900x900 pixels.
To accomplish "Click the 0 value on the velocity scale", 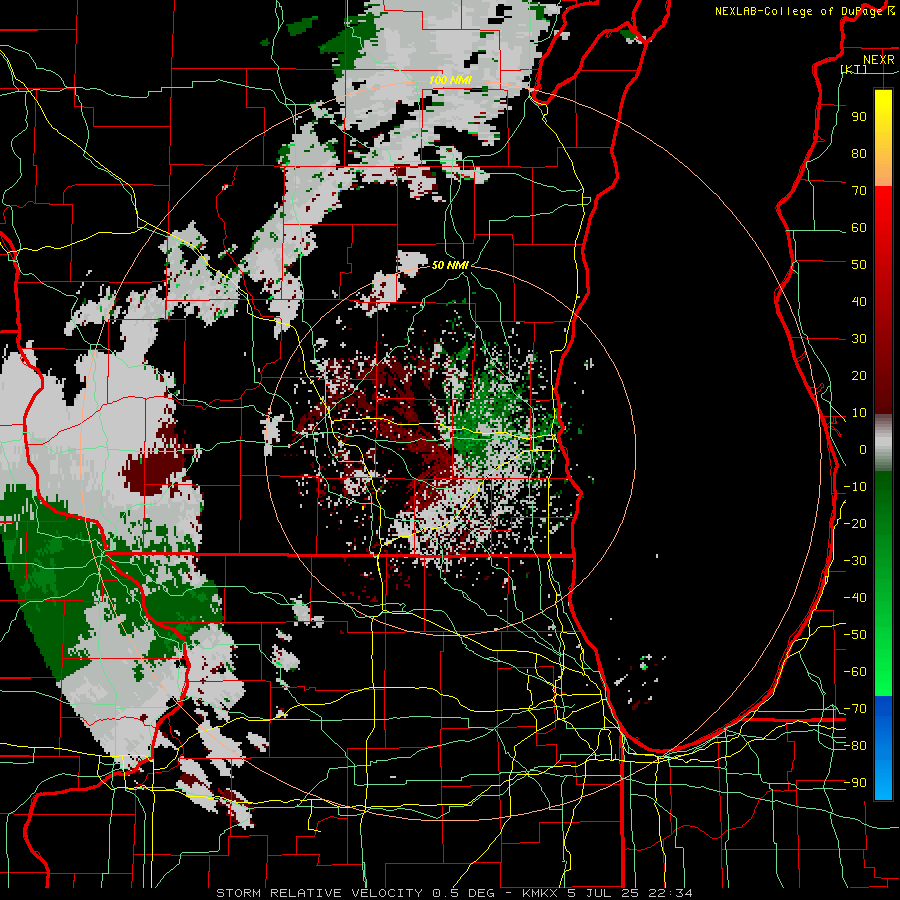I will point(863,449).
